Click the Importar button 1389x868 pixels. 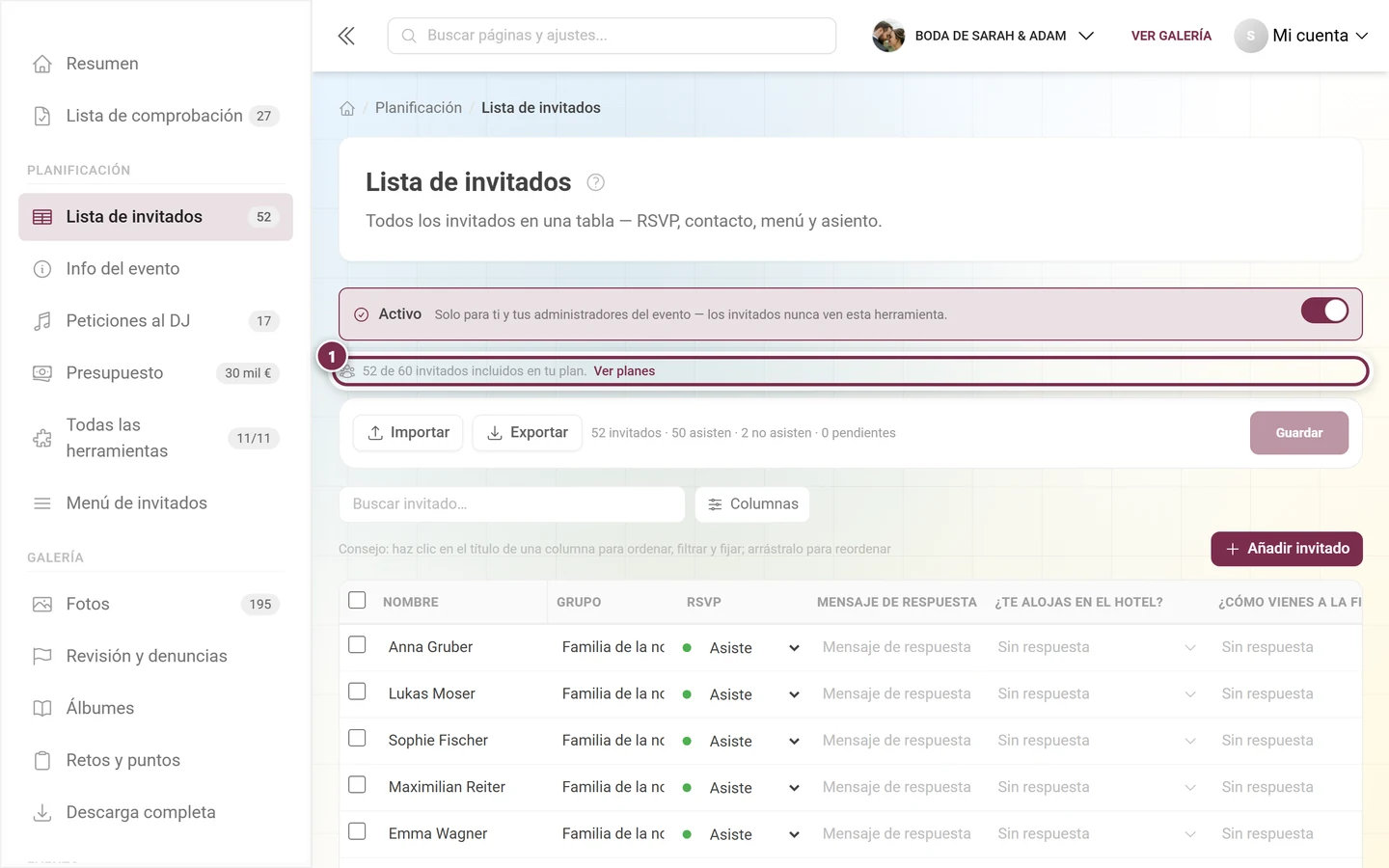(x=408, y=433)
